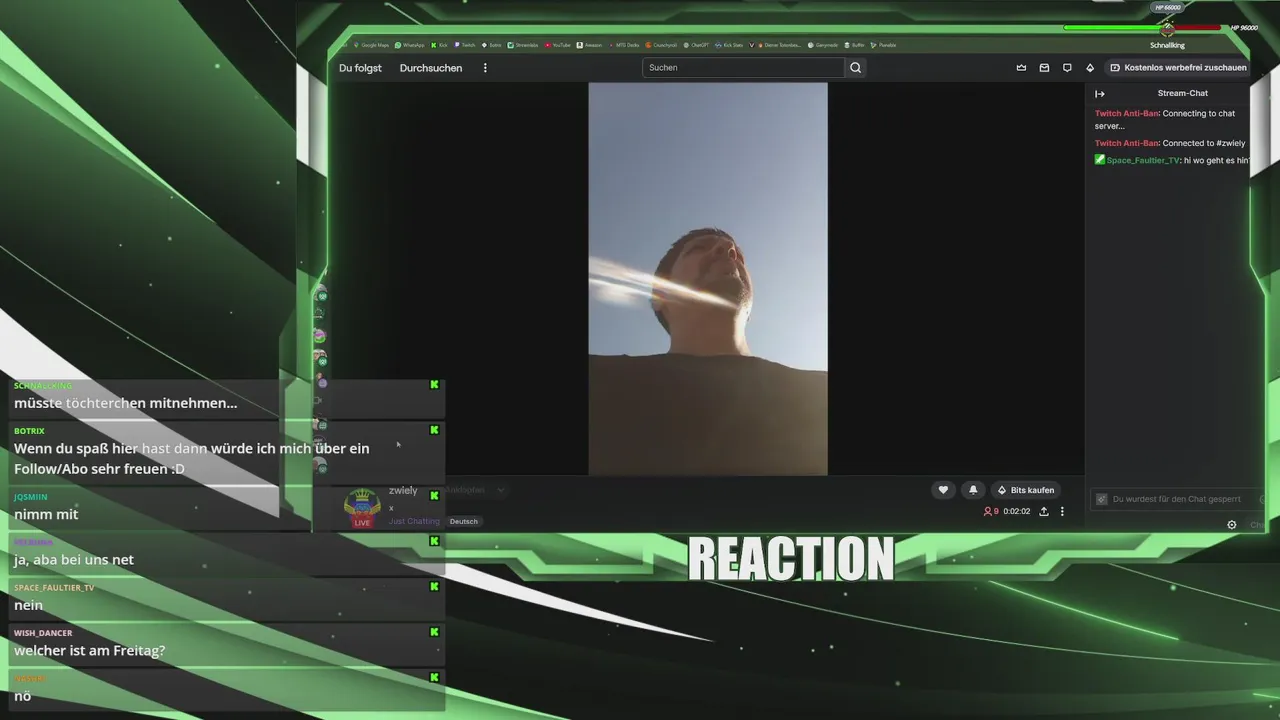This screenshot has width=1280, height=720.
Task: Open the Buffer bookmark
Action: pyautogui.click(x=854, y=45)
